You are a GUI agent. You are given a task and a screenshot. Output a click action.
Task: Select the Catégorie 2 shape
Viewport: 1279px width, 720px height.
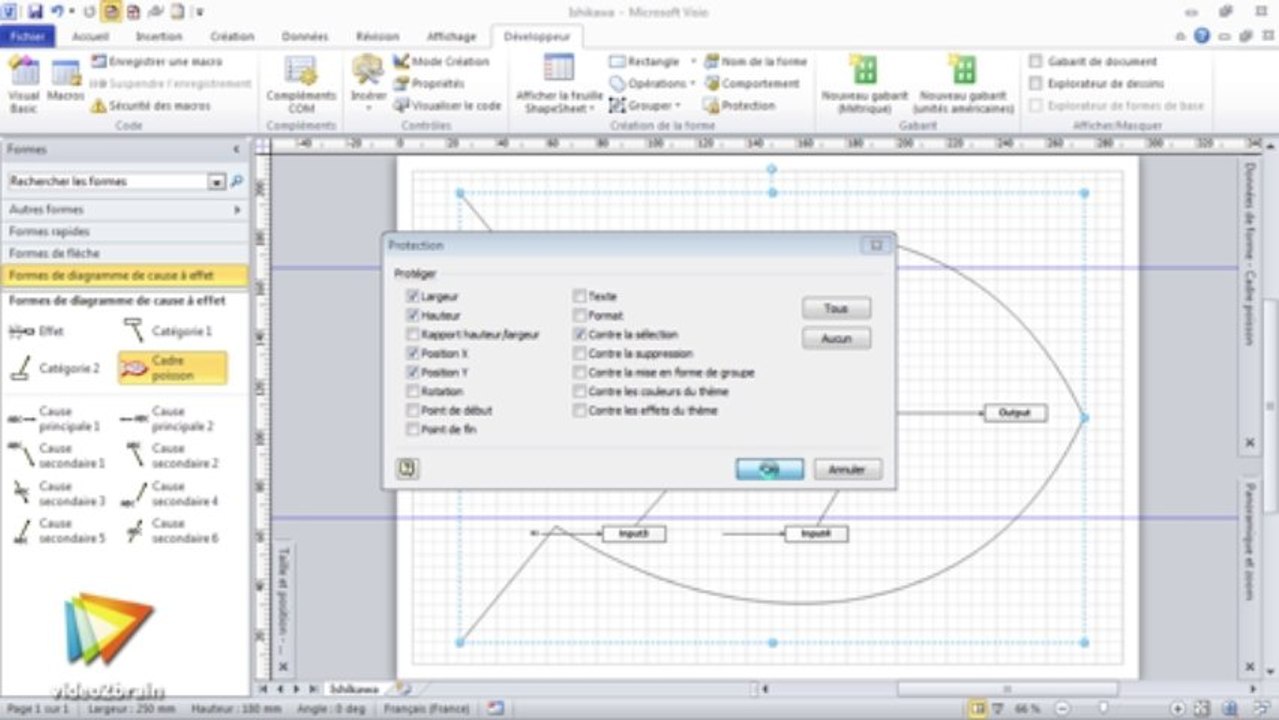(x=54, y=368)
